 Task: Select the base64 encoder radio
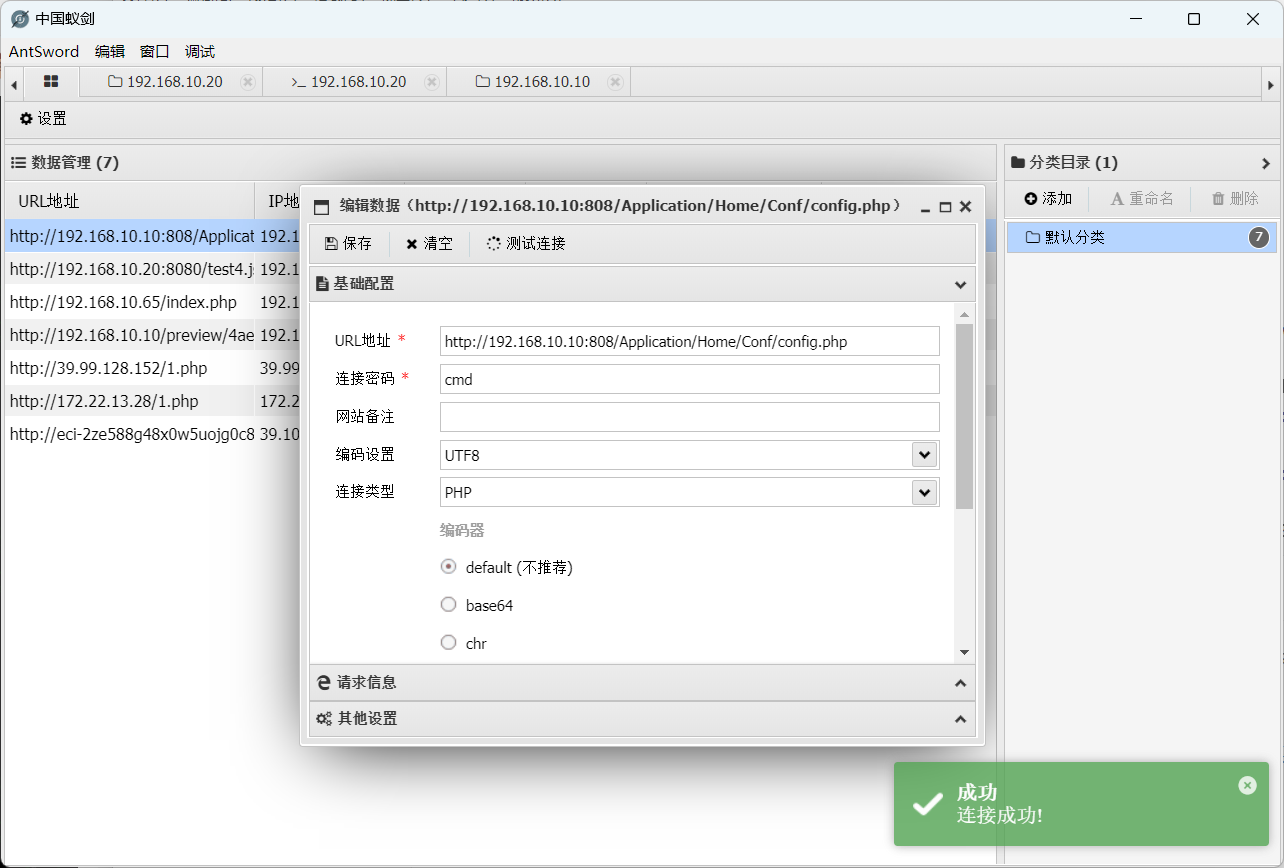pyautogui.click(x=449, y=605)
